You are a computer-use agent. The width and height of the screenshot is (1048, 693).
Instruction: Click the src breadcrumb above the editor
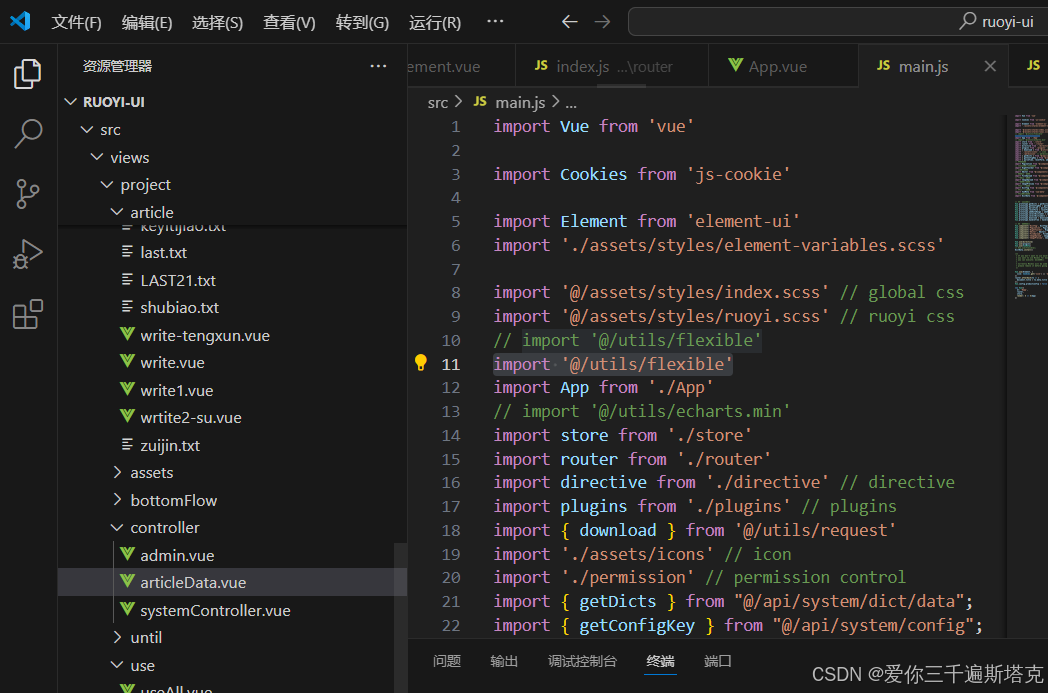tap(437, 101)
